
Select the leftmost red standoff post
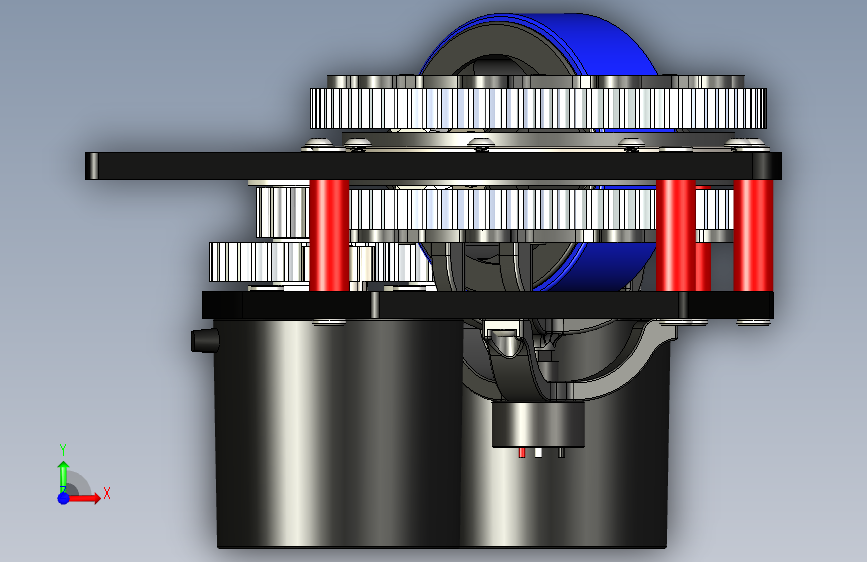(x=330, y=235)
